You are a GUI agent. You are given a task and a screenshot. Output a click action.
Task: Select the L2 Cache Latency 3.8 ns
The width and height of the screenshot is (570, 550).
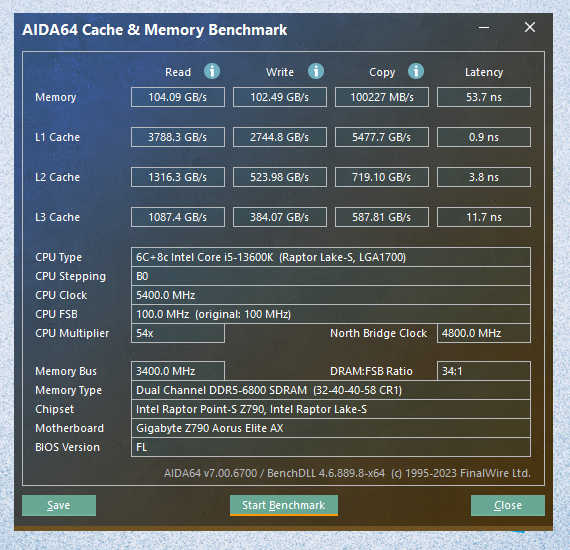tap(484, 177)
